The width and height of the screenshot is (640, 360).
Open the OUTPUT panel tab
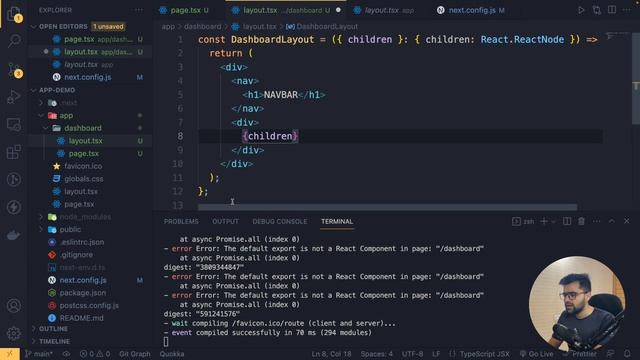pos(225,221)
